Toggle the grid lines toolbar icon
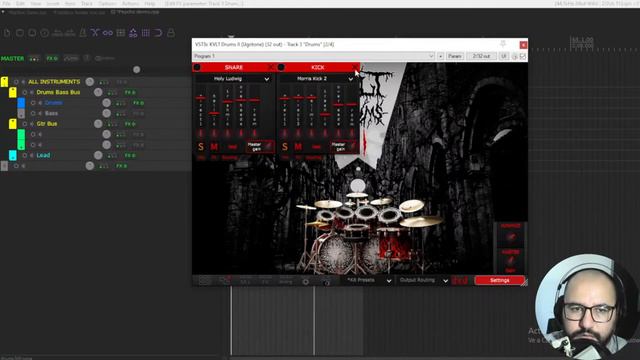 click(x=146, y=33)
